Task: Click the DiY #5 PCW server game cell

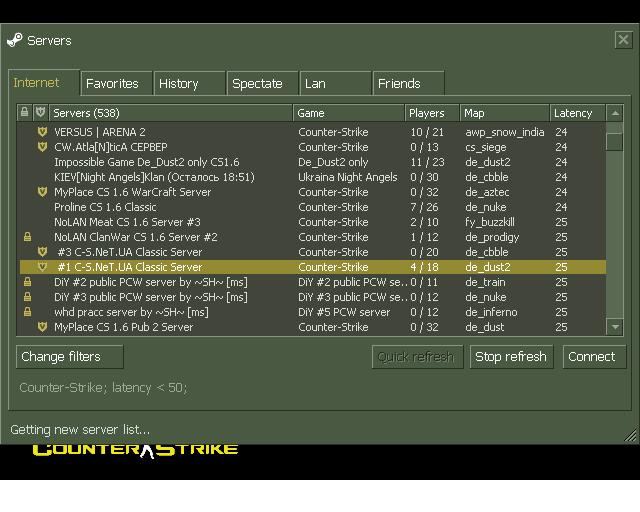Action: point(344,312)
